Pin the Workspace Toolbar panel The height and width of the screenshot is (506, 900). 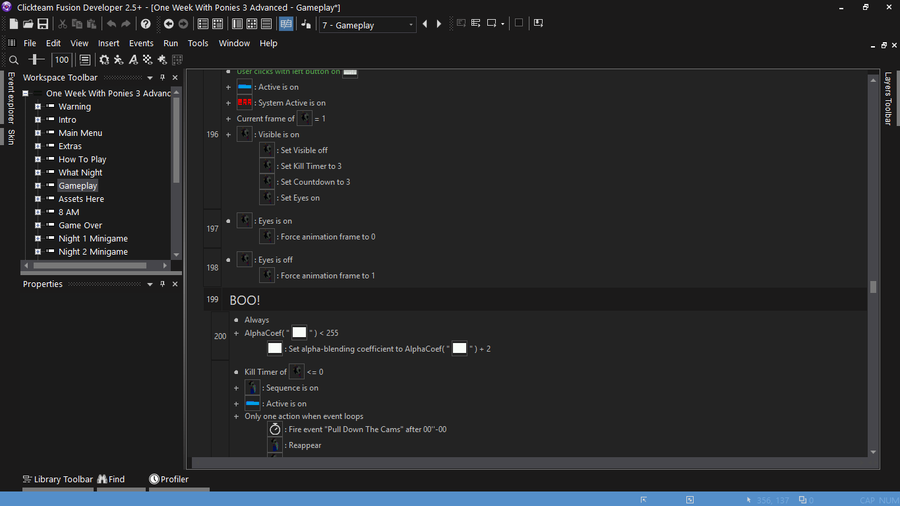pos(162,77)
